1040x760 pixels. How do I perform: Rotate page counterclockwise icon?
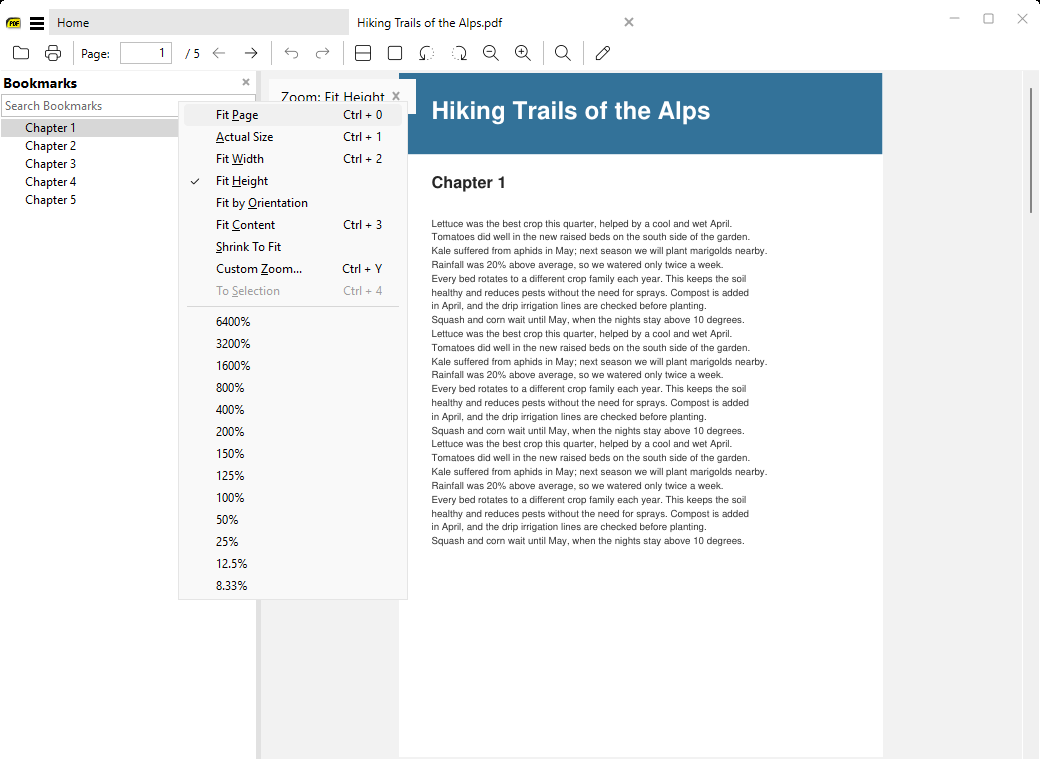click(426, 53)
